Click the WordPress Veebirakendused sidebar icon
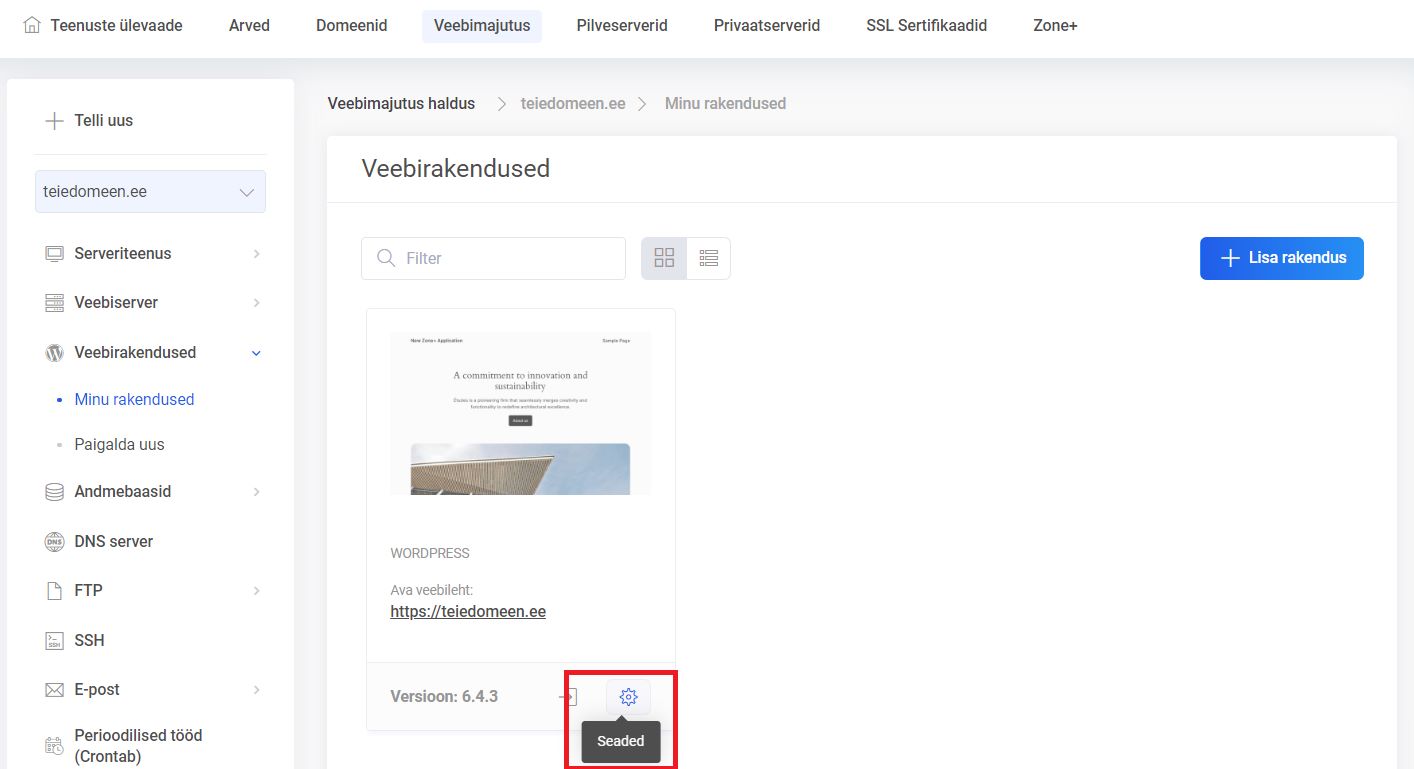 click(54, 352)
